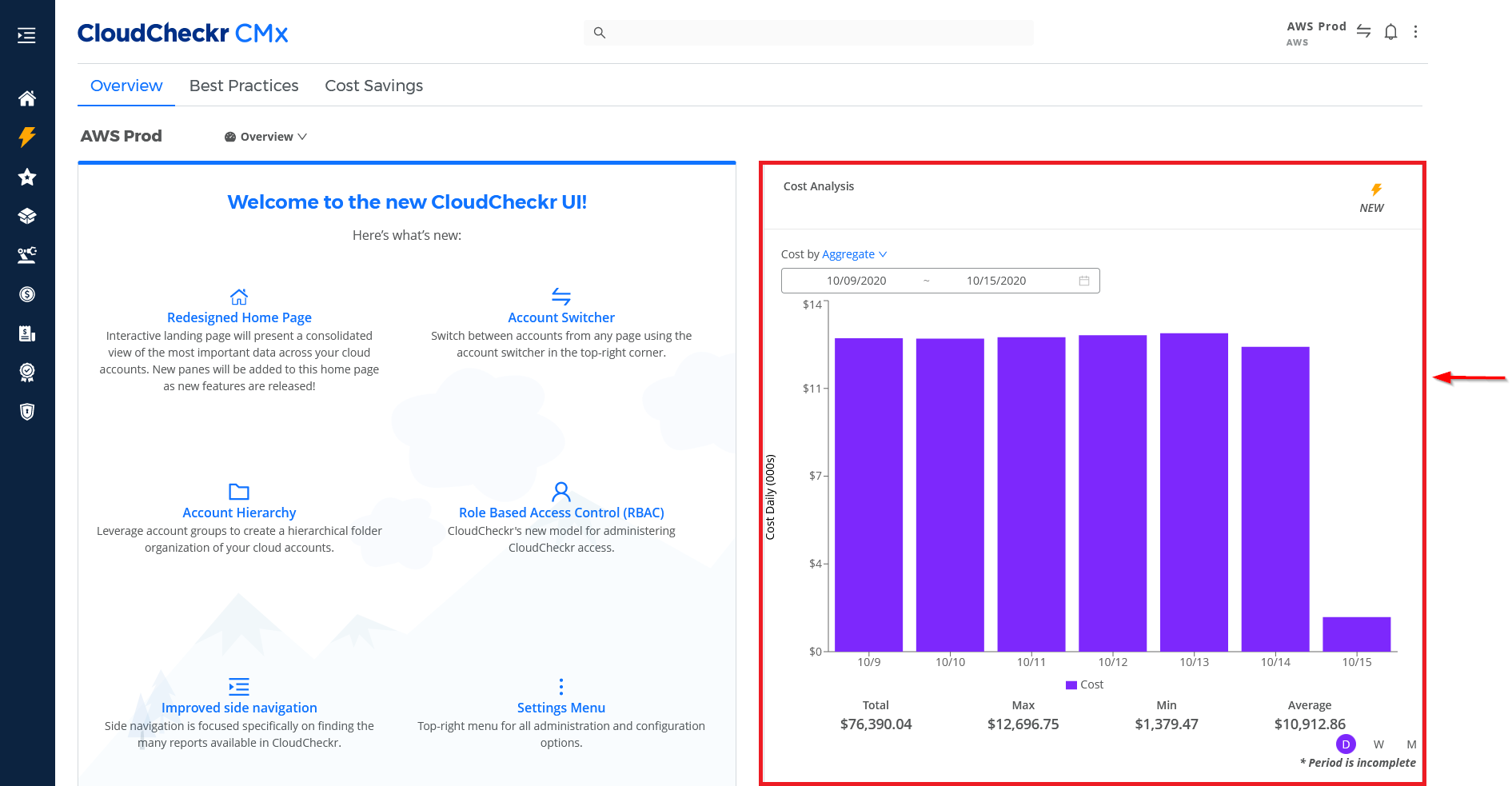Click the Max value $12,696.75
The image size is (1512, 786).
pyautogui.click(x=1023, y=724)
